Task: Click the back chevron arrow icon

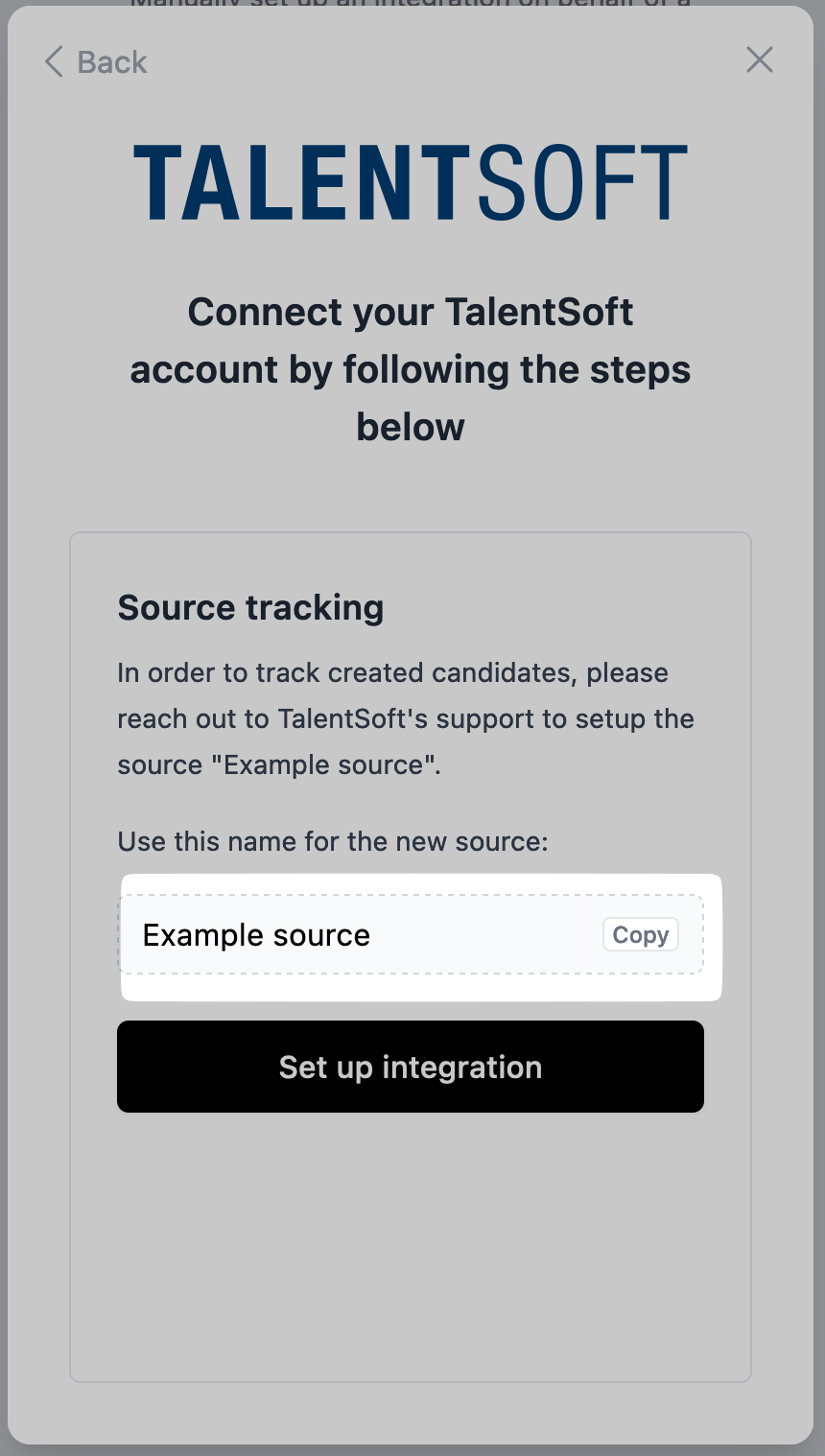Action: pyautogui.click(x=54, y=61)
